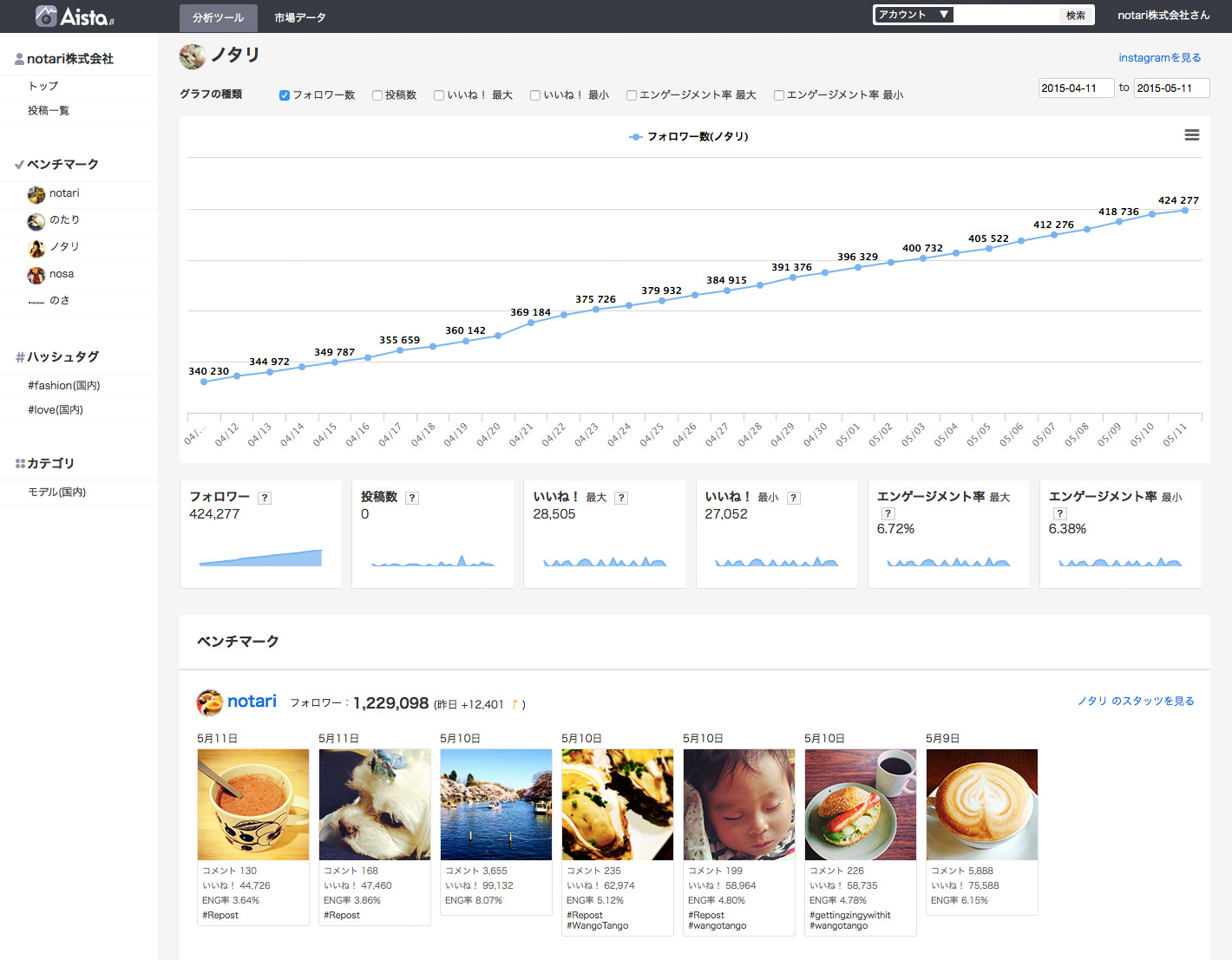Open the chart hamburger menu icon
Viewport: 1232px width, 960px height.
[x=1192, y=135]
